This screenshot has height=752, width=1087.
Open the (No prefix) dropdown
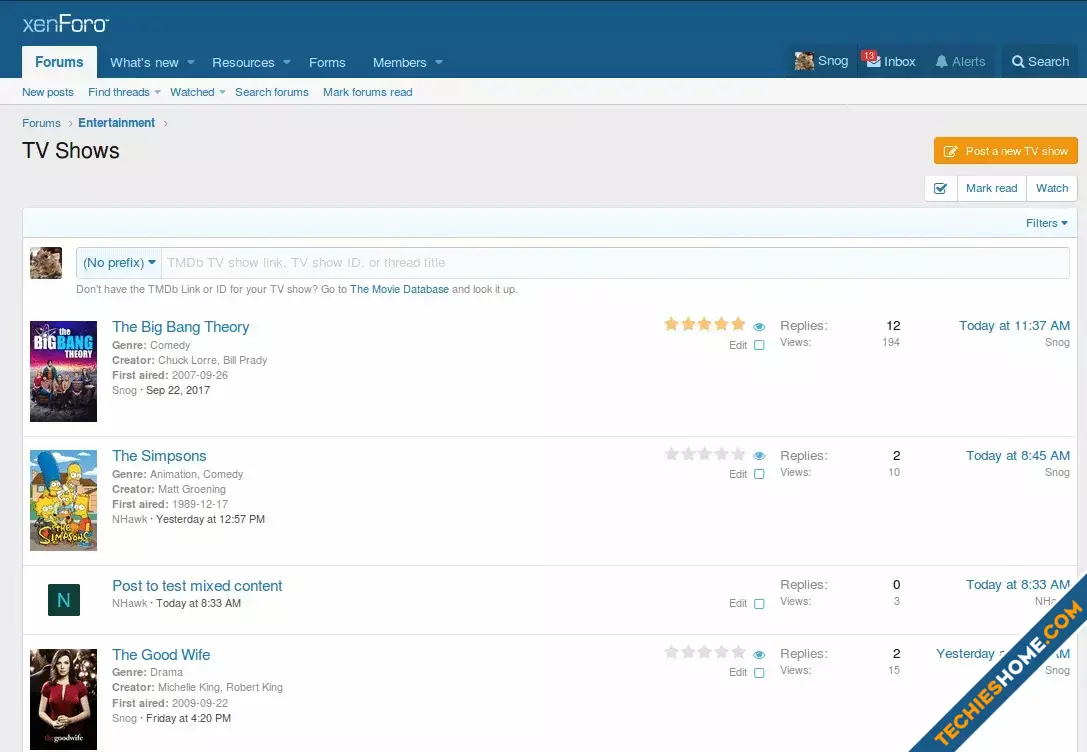[119, 263]
